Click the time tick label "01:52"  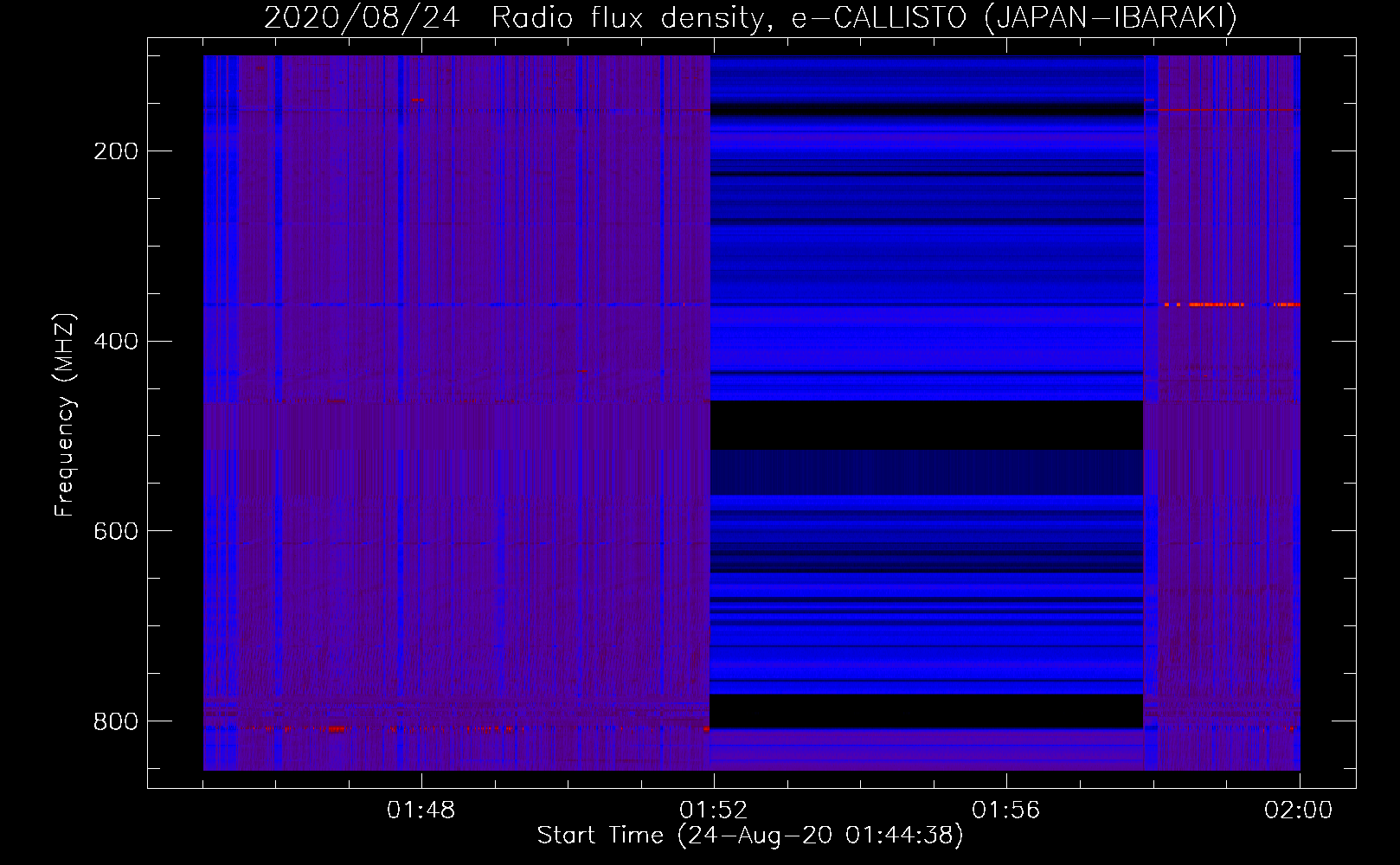point(713,811)
